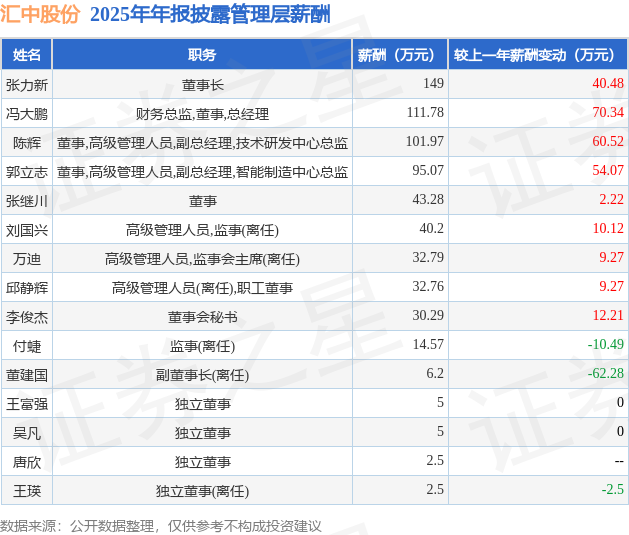Click the salary value 32.76
Screen dimensions: 629x535
(428, 286)
